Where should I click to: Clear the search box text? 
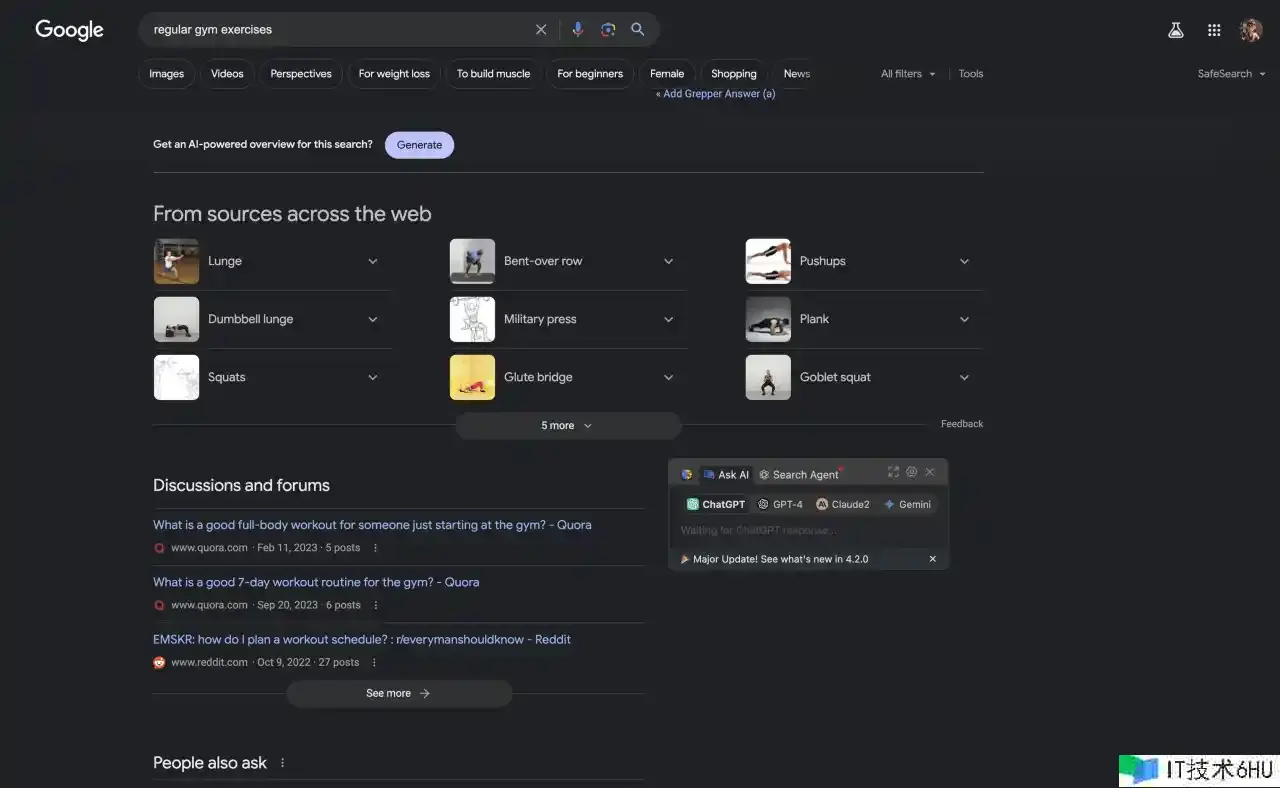(541, 30)
